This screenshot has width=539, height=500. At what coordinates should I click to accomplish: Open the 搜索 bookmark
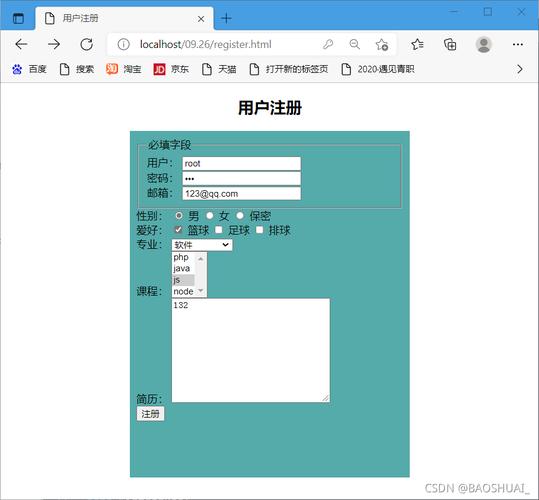[77, 69]
